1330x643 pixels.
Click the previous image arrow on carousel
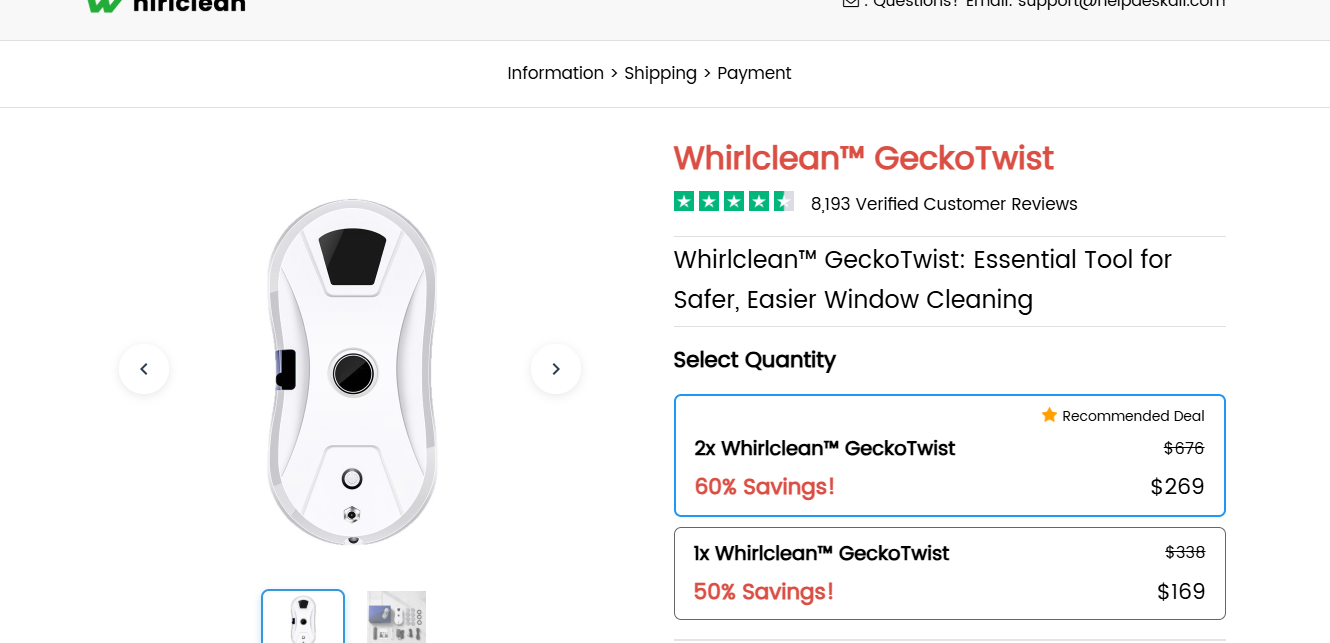[144, 369]
